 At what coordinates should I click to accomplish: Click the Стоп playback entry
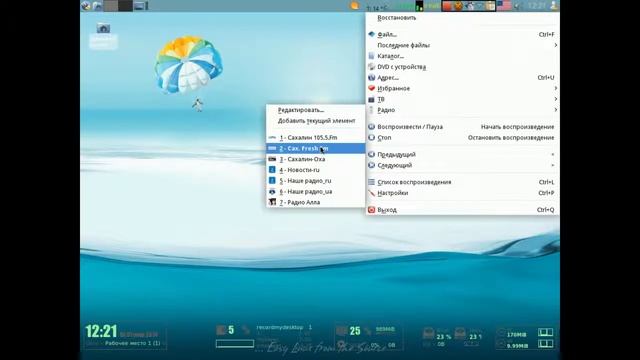(x=462, y=138)
